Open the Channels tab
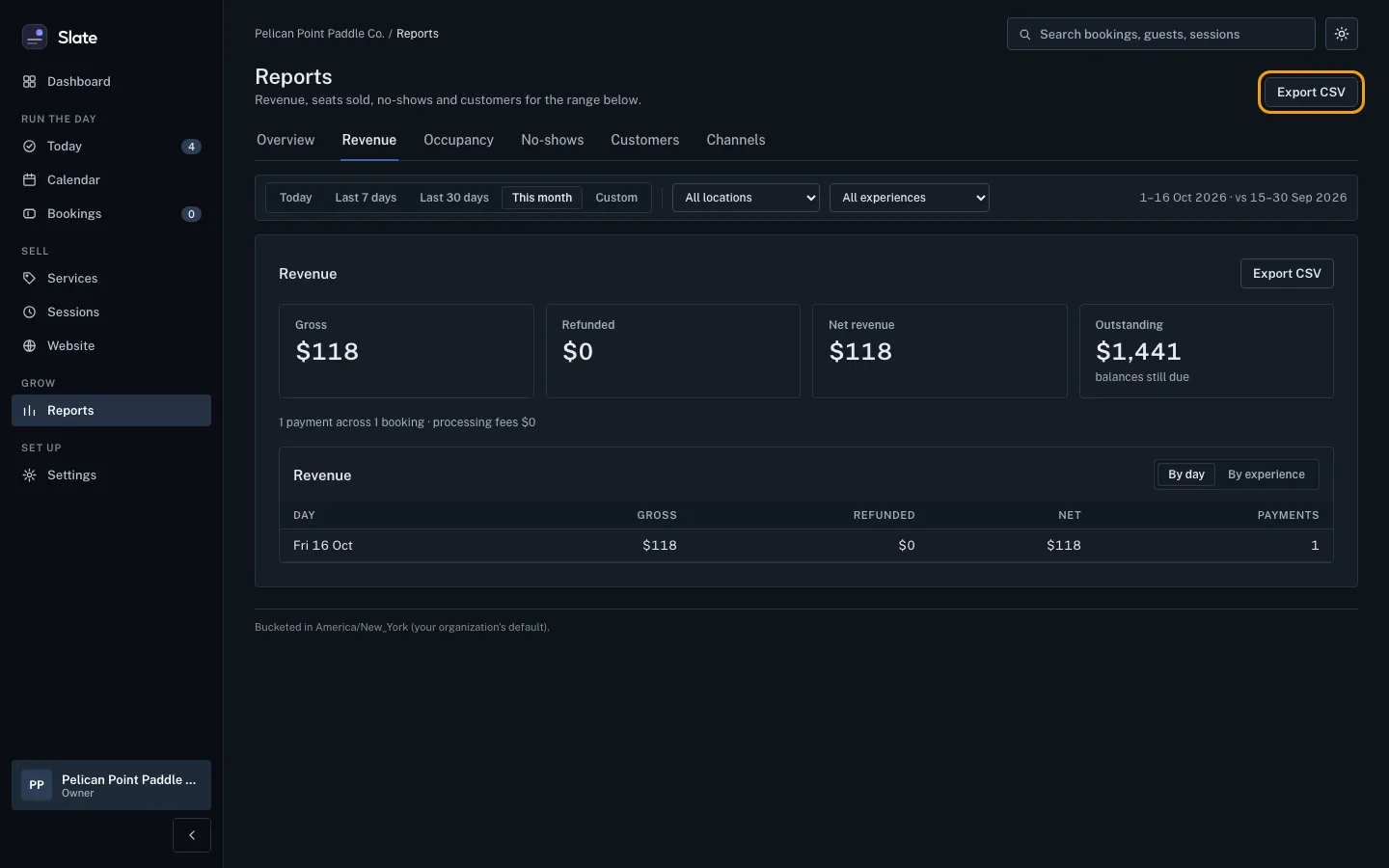The height and width of the screenshot is (868, 1389). [736, 140]
